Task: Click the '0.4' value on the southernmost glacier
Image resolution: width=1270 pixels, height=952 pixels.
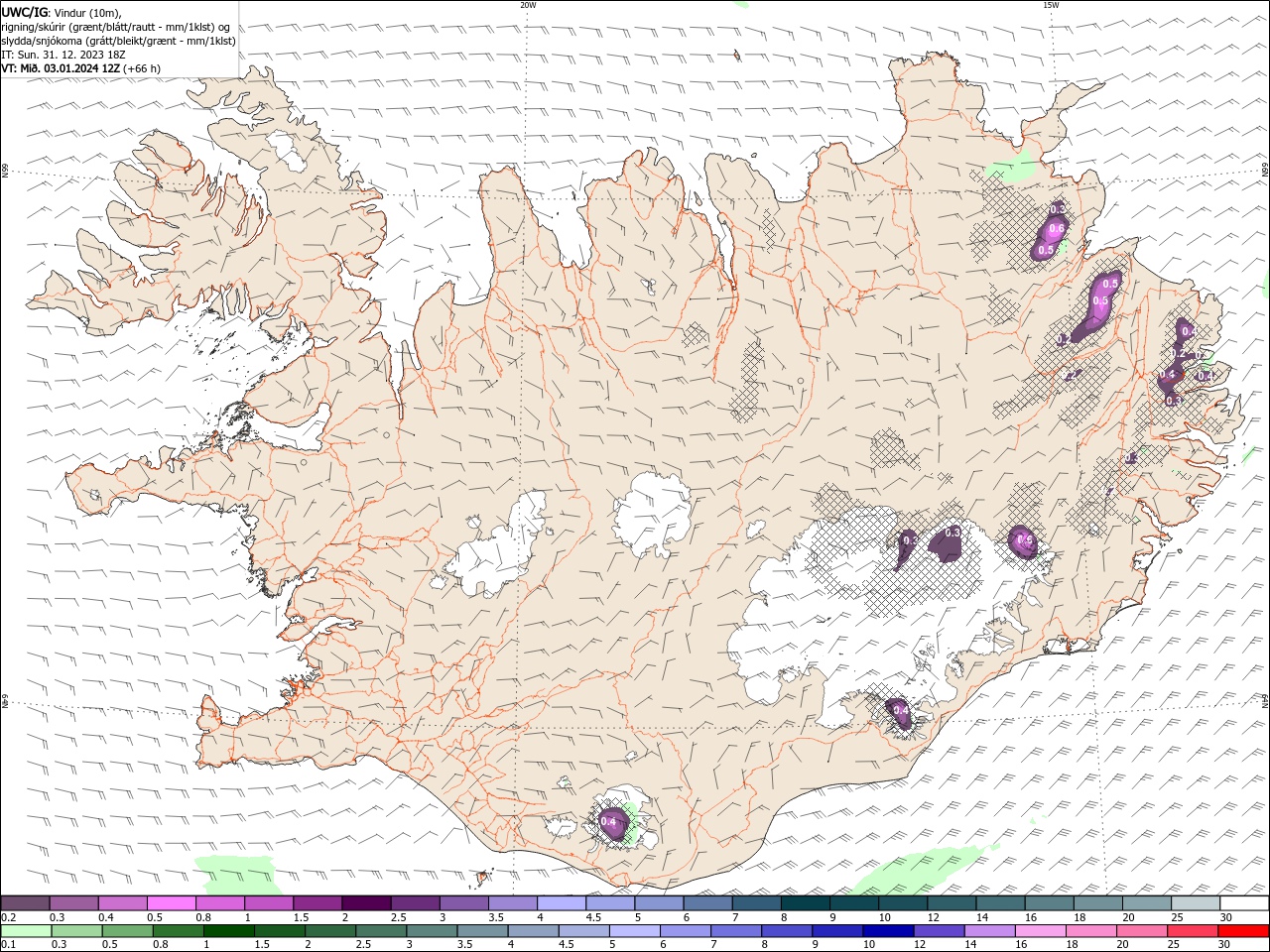Action: [x=609, y=821]
